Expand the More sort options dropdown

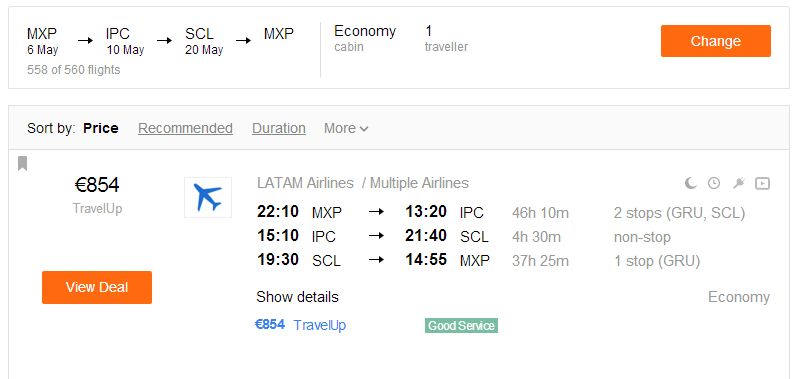[346, 128]
